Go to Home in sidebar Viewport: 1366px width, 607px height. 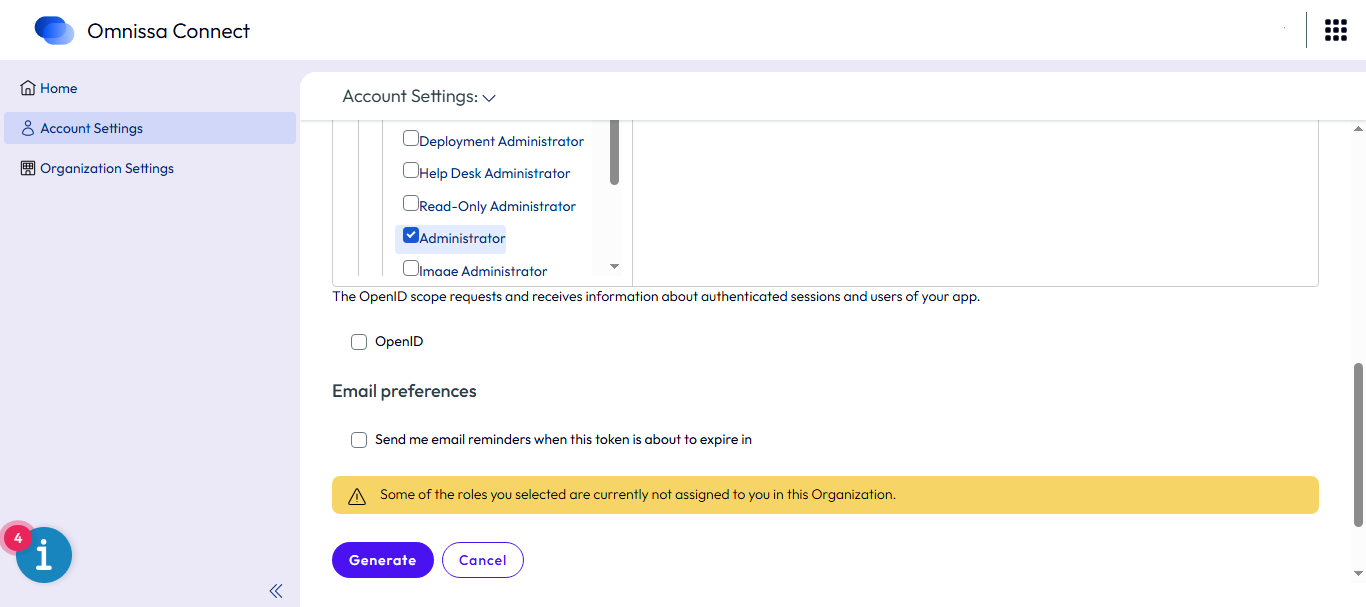(58, 88)
